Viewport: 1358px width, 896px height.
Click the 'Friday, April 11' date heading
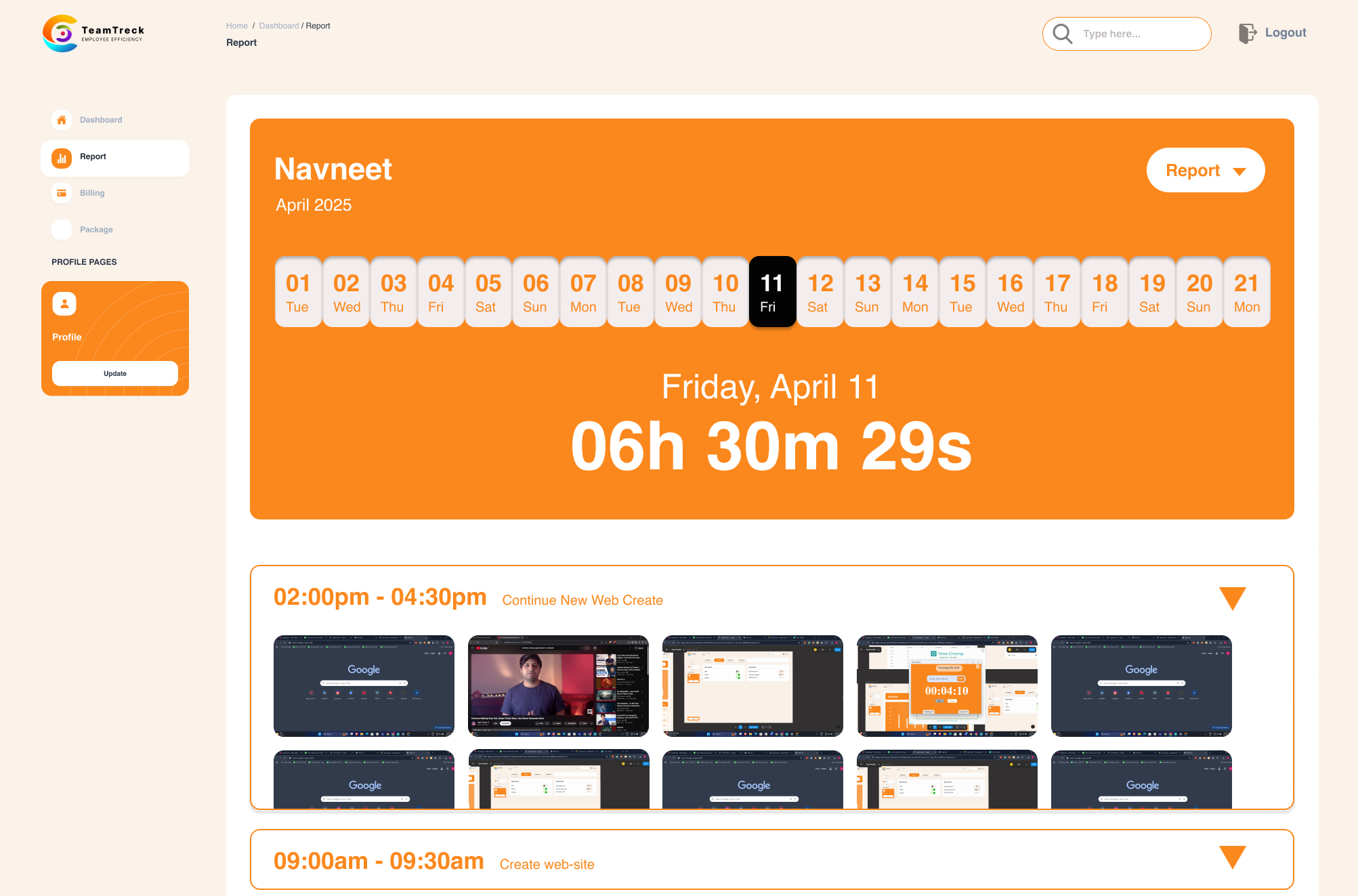point(770,387)
